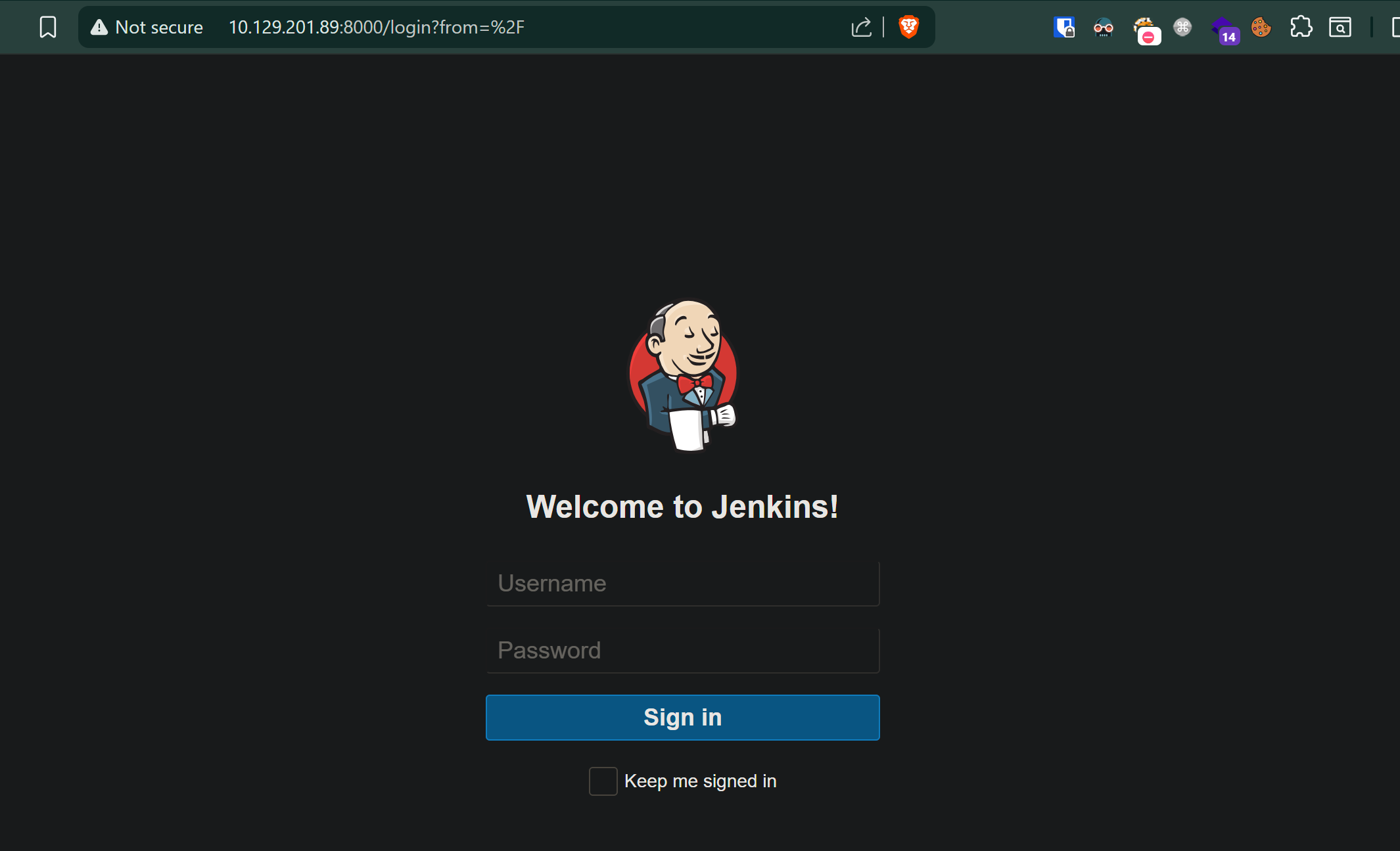Click the grey command-symbol extension icon
The image size is (1400, 851).
tap(1182, 27)
